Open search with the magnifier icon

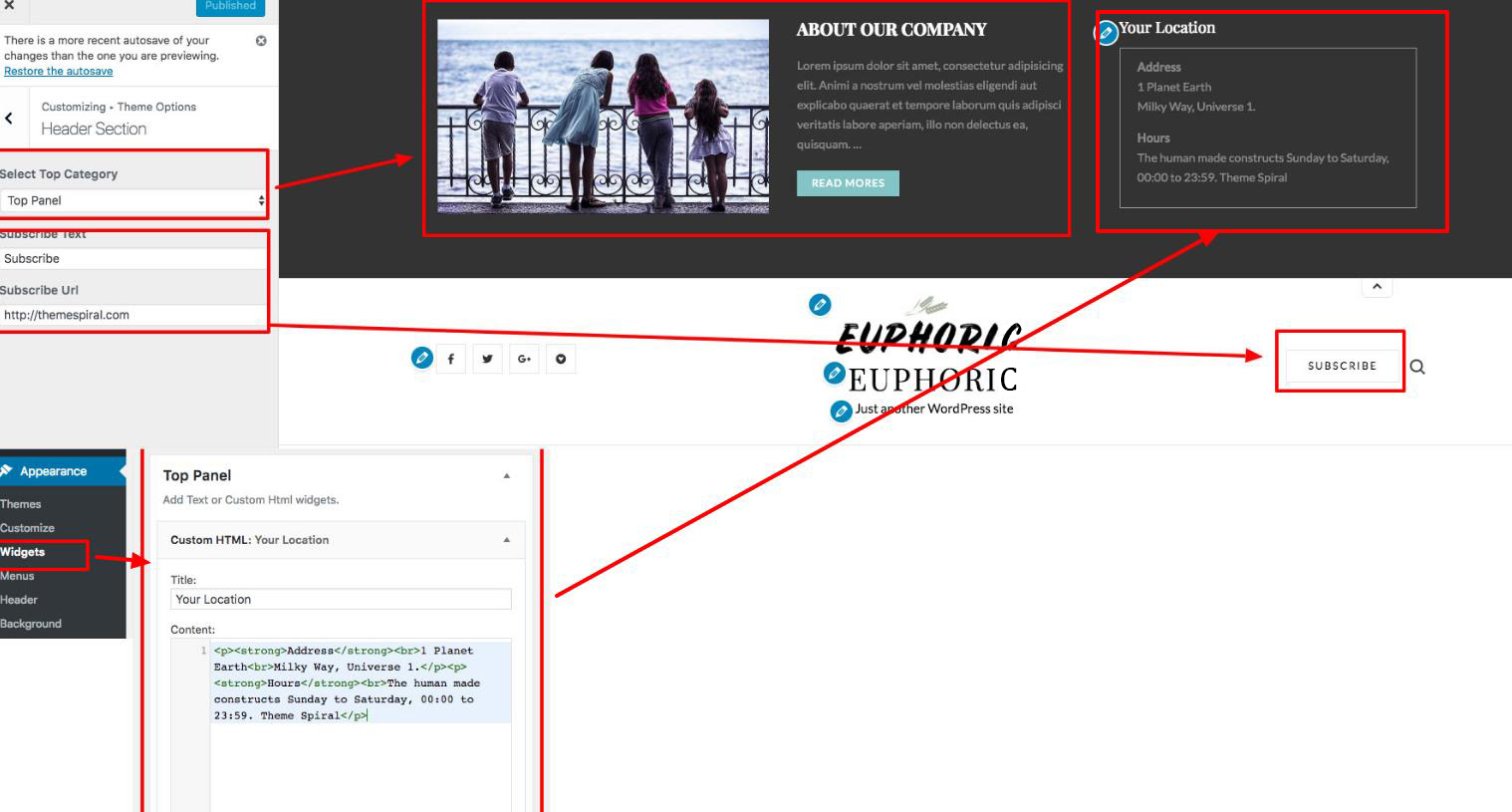tap(1417, 367)
